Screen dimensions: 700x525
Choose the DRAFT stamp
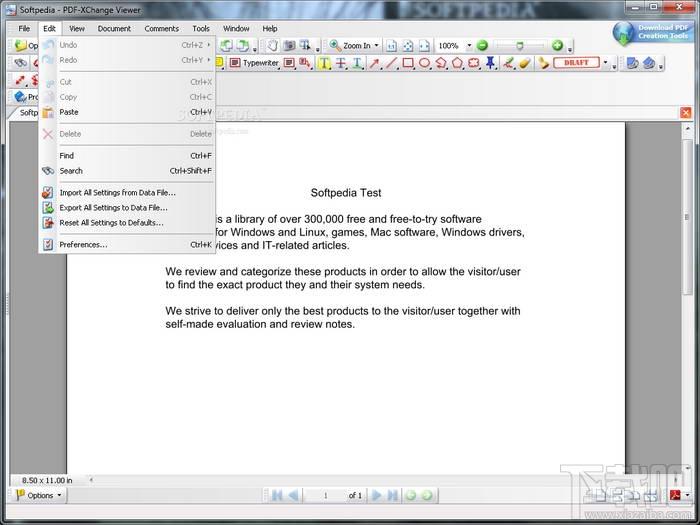click(576, 62)
